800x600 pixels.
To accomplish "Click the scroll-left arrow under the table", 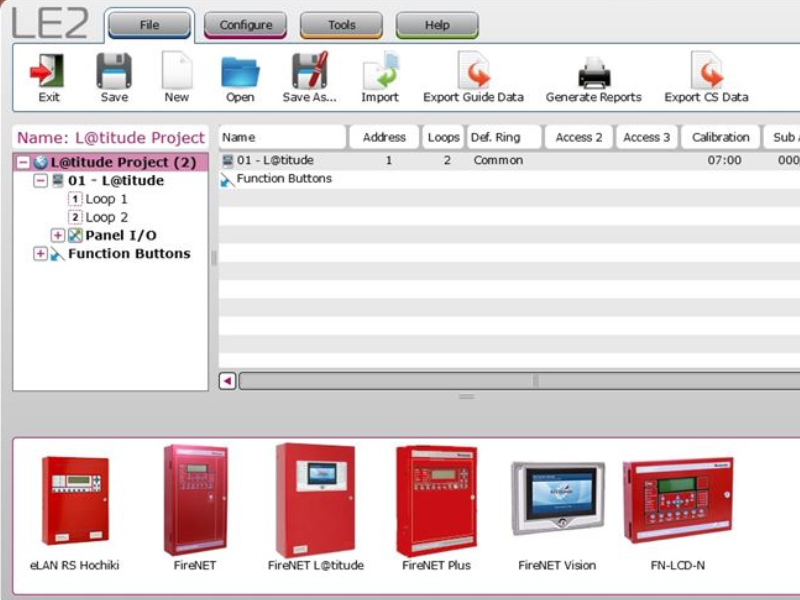I will click(228, 381).
